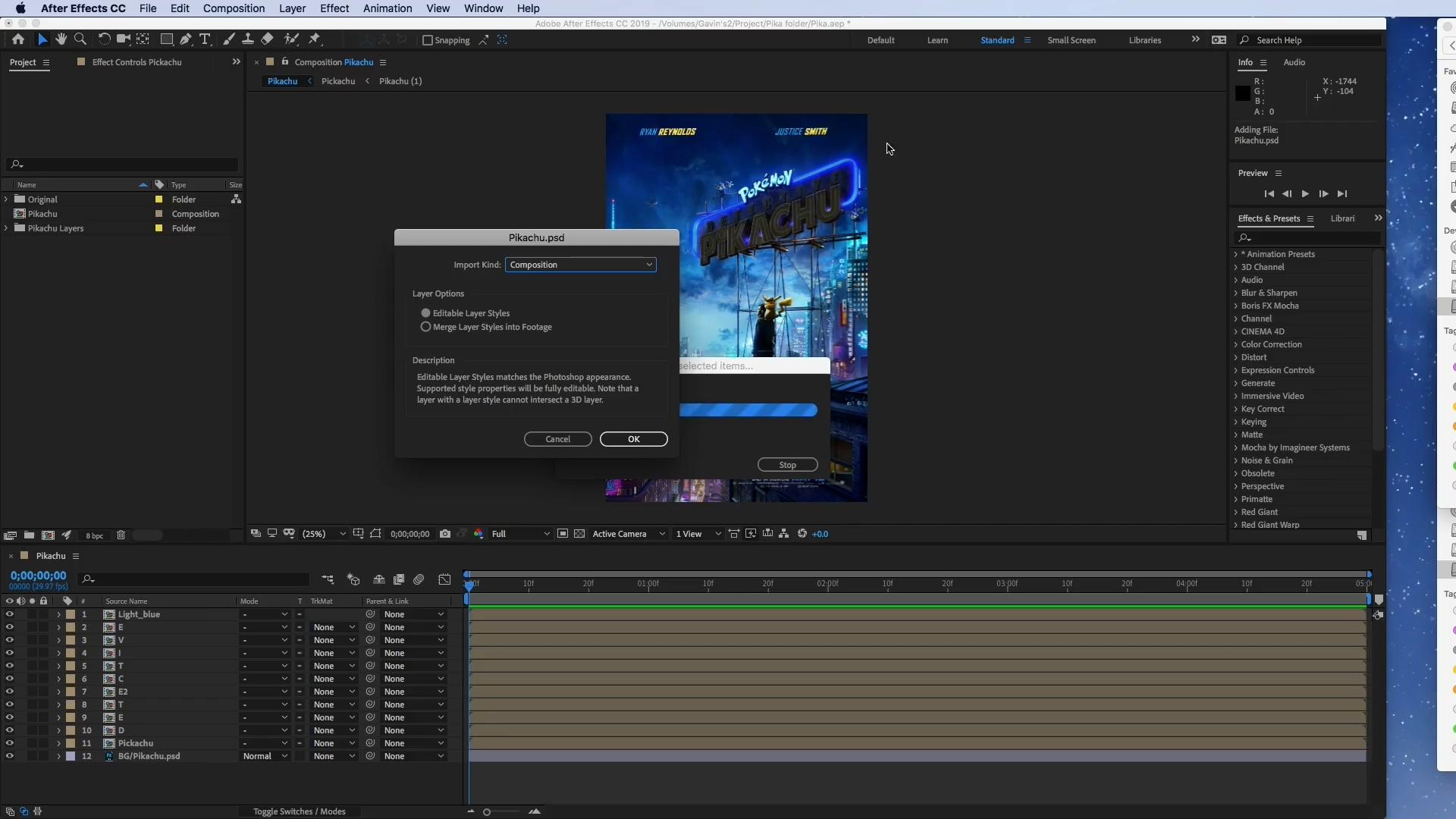Toggle the transparency grid icon
Image resolution: width=1456 pixels, height=819 pixels.
[x=579, y=535]
